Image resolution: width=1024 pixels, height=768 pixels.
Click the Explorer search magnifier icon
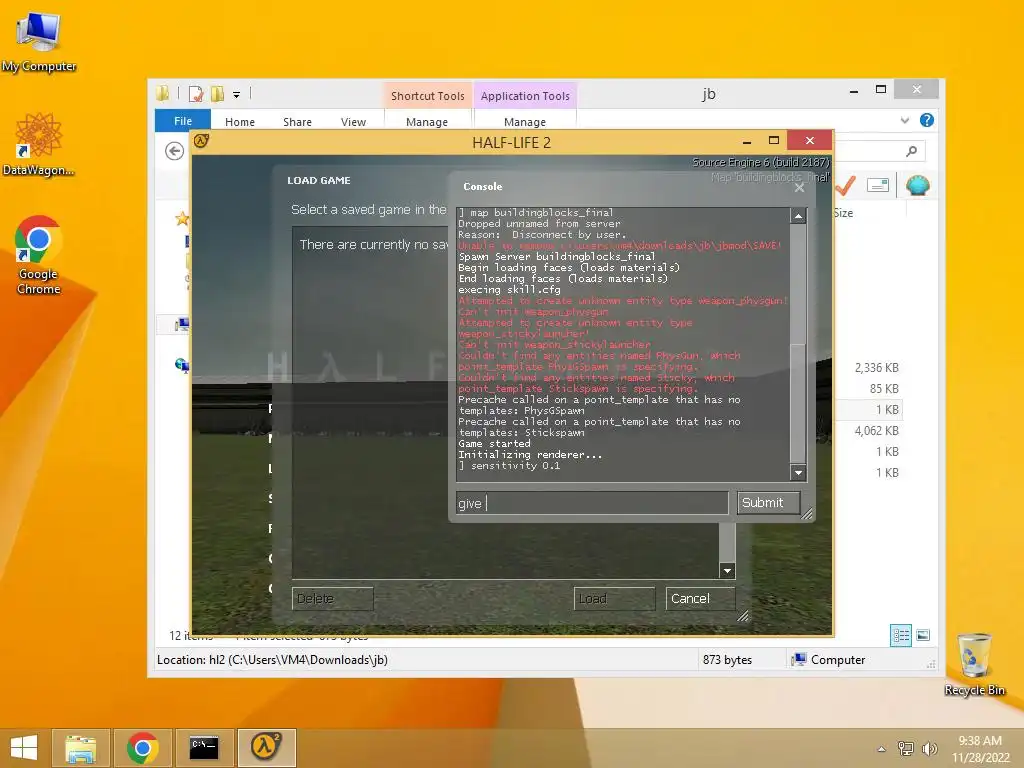point(911,152)
